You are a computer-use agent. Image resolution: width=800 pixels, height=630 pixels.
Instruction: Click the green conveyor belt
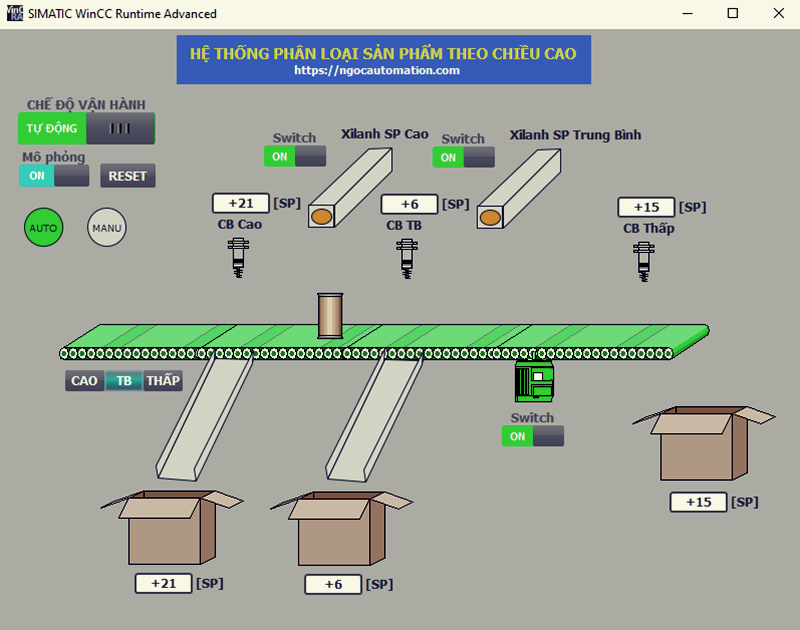point(384,341)
